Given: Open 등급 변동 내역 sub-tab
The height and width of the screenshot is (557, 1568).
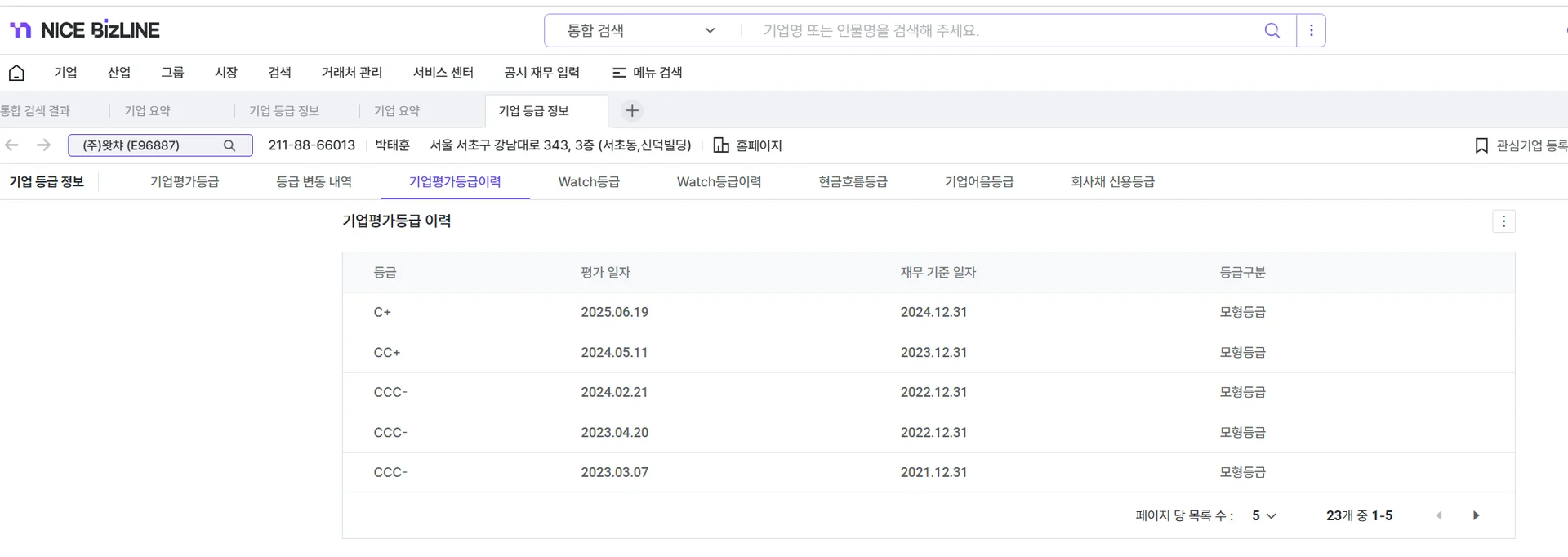Looking at the screenshot, I should pyautogui.click(x=314, y=182).
